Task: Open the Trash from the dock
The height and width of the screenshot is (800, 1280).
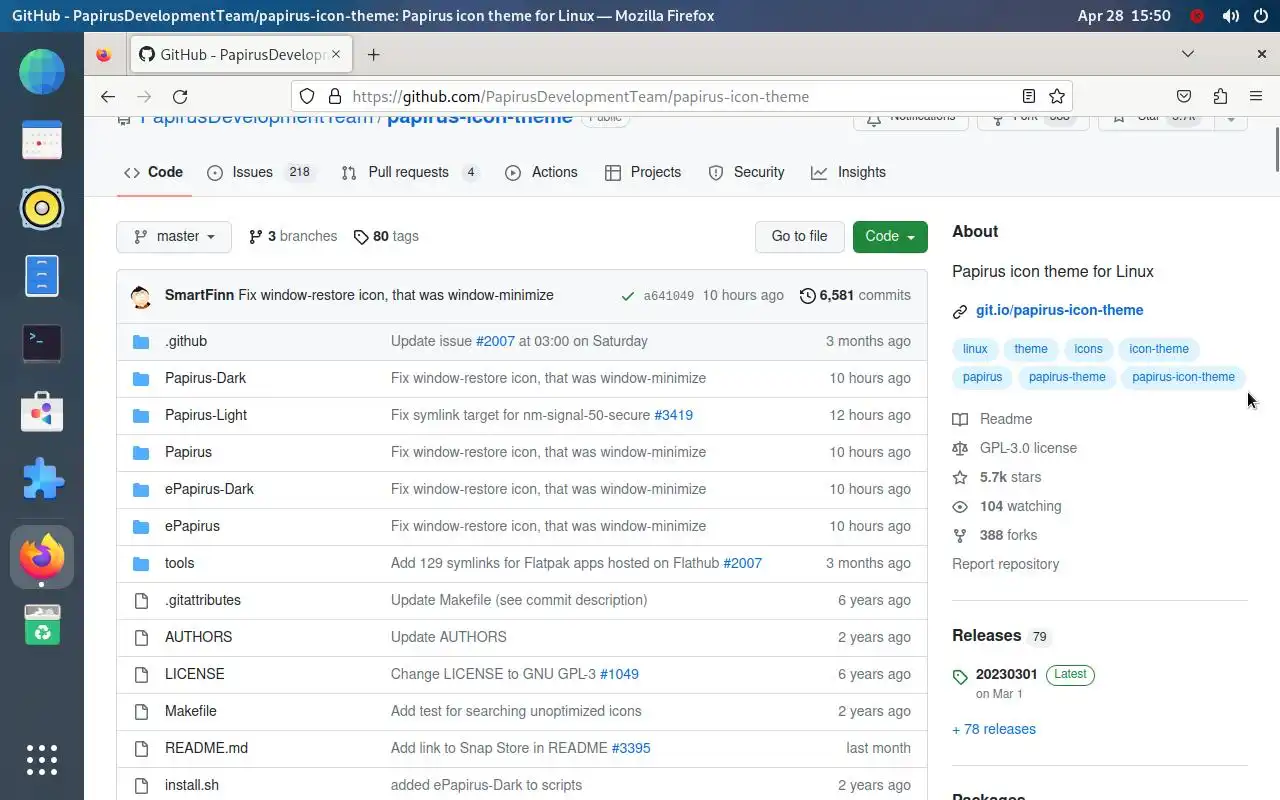Action: [x=42, y=625]
